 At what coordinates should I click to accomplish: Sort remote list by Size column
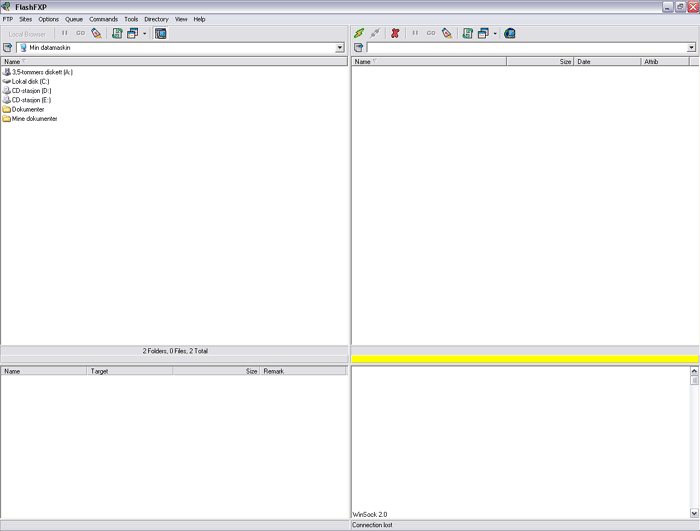point(540,62)
